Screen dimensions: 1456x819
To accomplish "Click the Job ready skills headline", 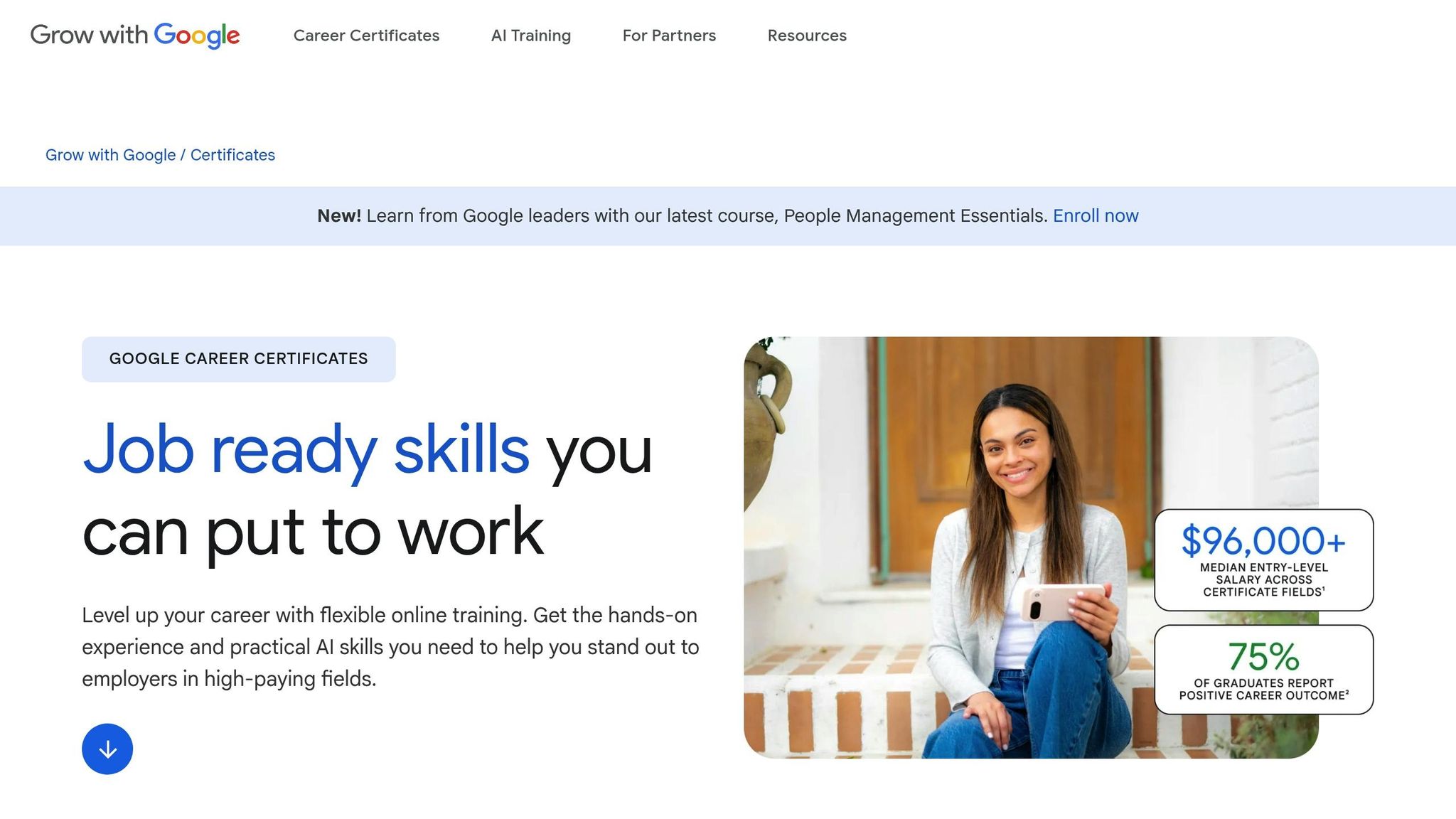I will (x=306, y=449).
